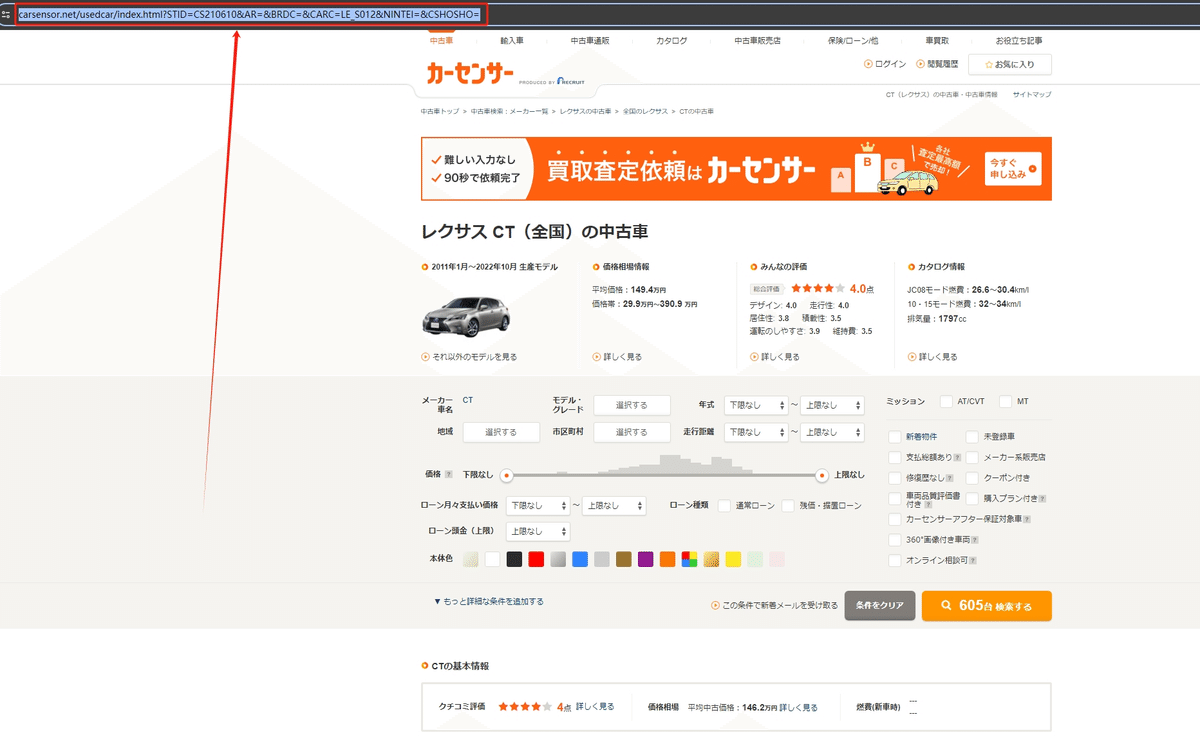This screenshot has height=738, width=1200.
Task: Click レクサスの中古車 in the breadcrumb
Action: point(585,111)
